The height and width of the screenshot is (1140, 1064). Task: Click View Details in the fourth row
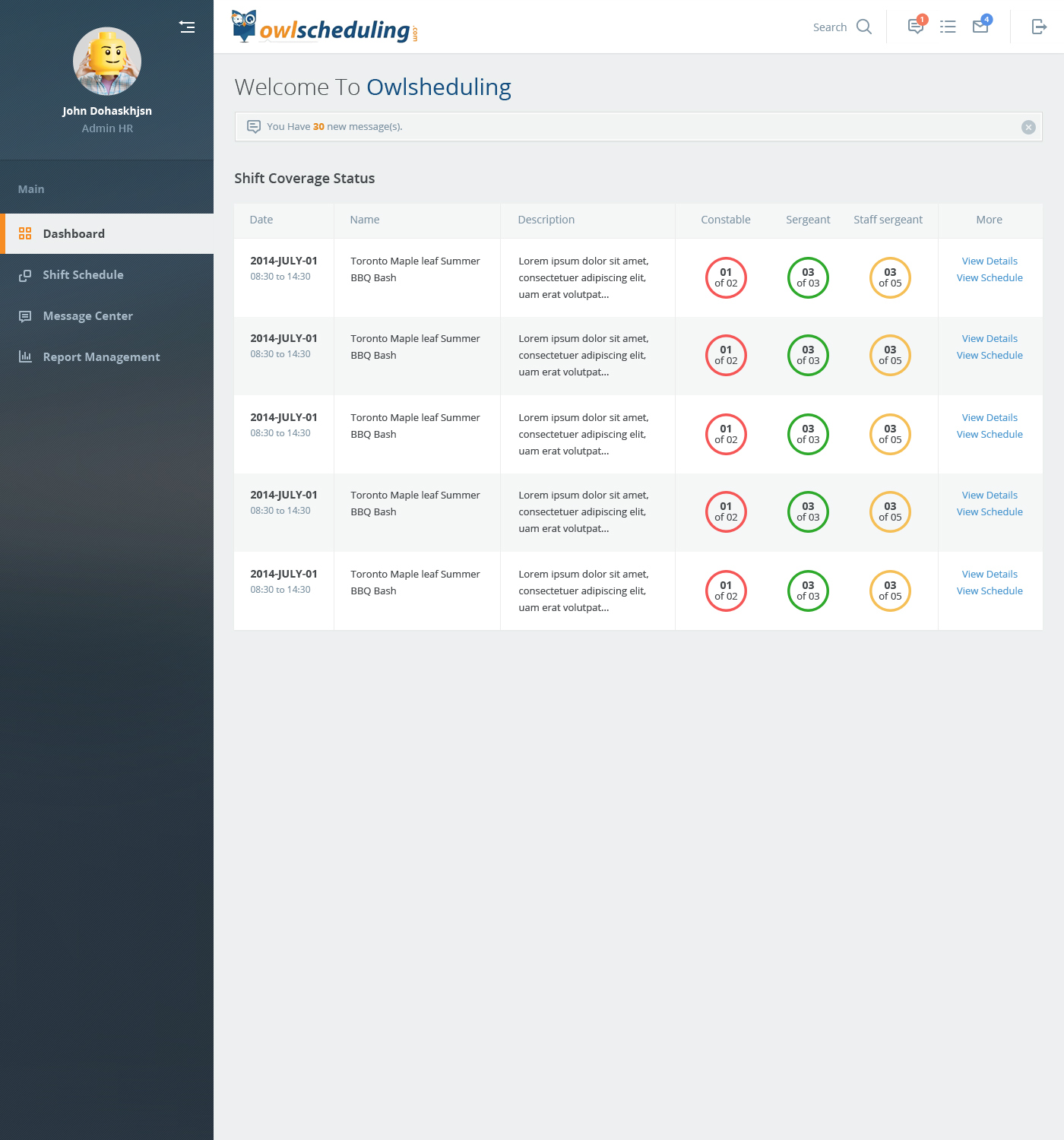click(x=990, y=495)
